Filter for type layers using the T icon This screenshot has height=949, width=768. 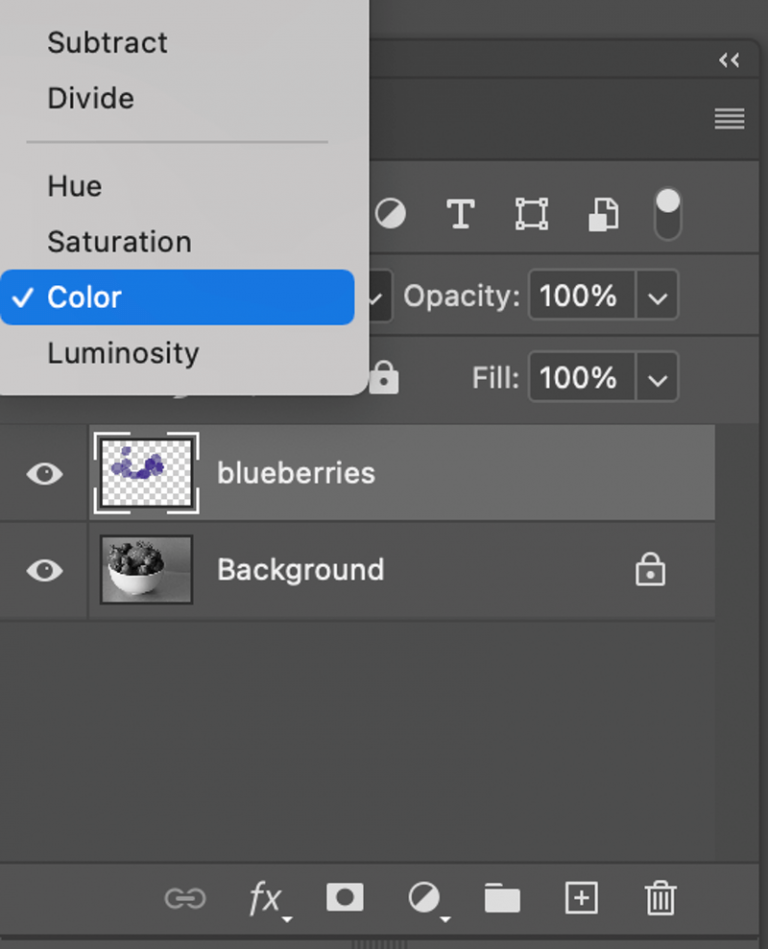pos(460,214)
